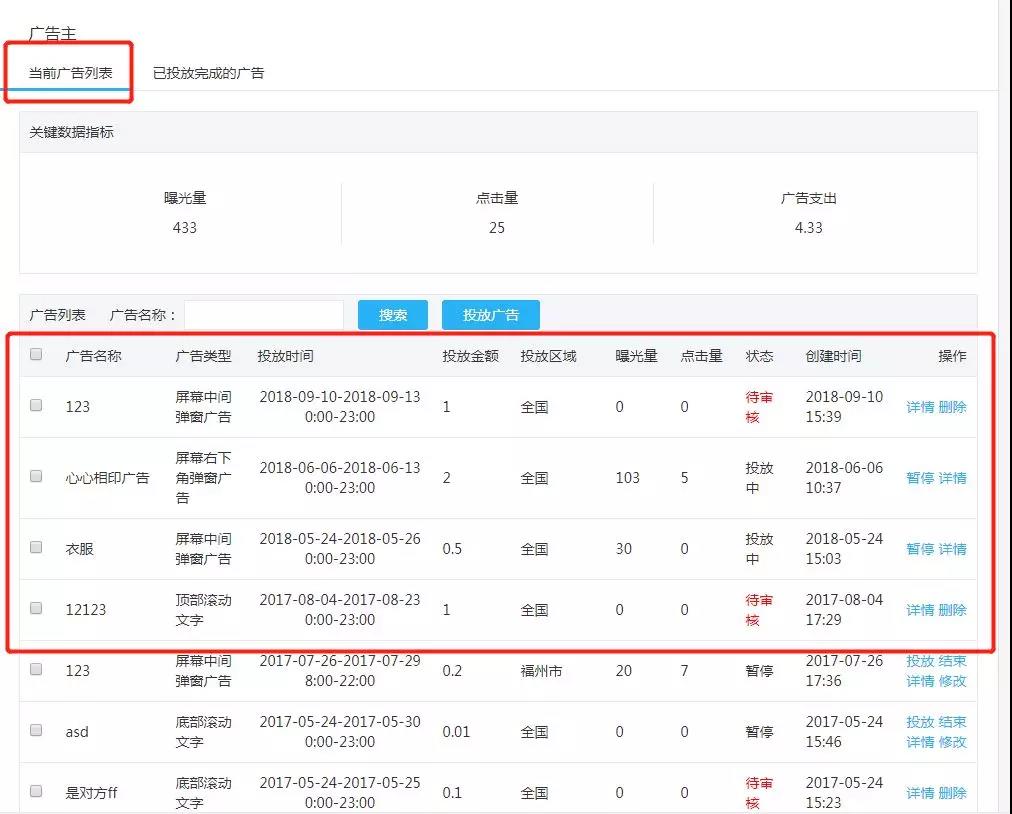Viewport: 1012px width, 814px height.
Task: Open 详情 for 123 福州市 row
Action: pyautogui.click(x=920, y=681)
